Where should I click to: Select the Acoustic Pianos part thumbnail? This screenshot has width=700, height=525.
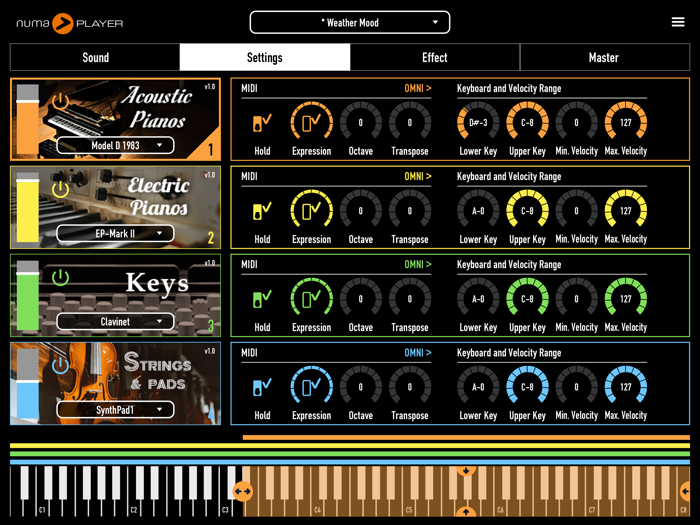[x=116, y=119]
